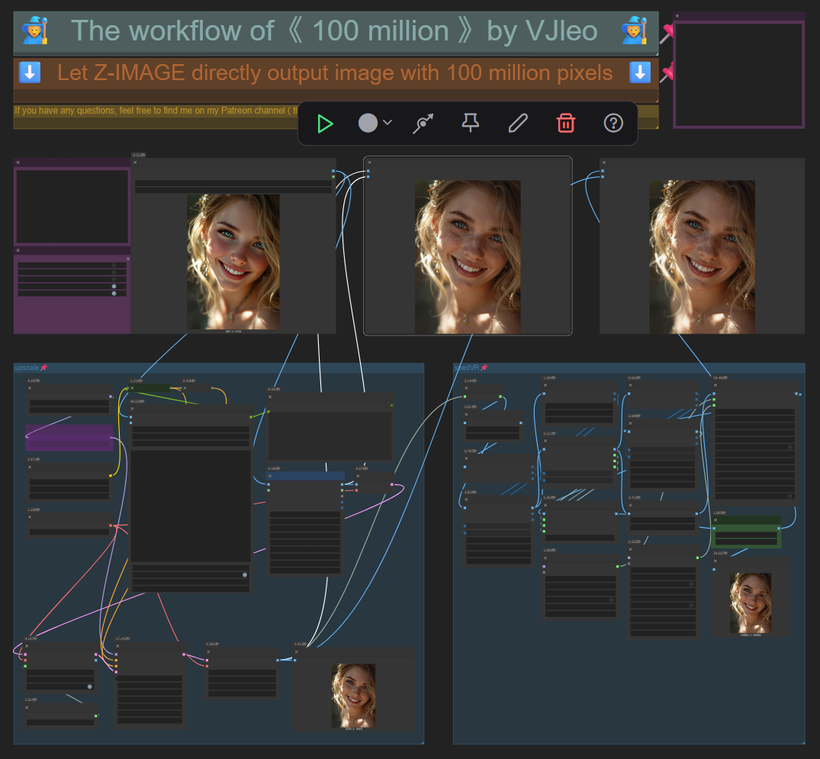Expand the color dropdown chevron in the toolbar

(x=388, y=123)
